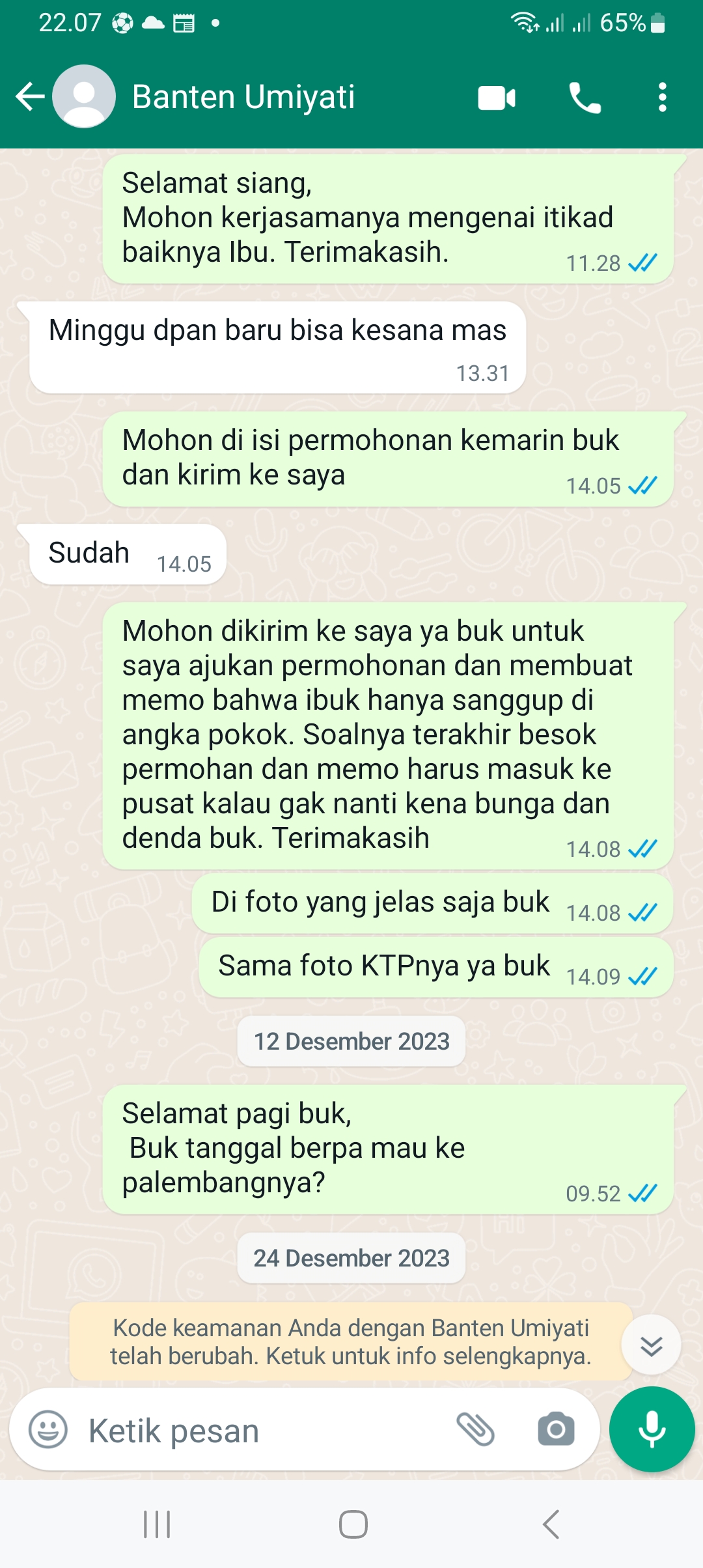This screenshot has width=703, height=1568.
Task: Open the emoji picker in message bar
Action: tap(48, 1430)
